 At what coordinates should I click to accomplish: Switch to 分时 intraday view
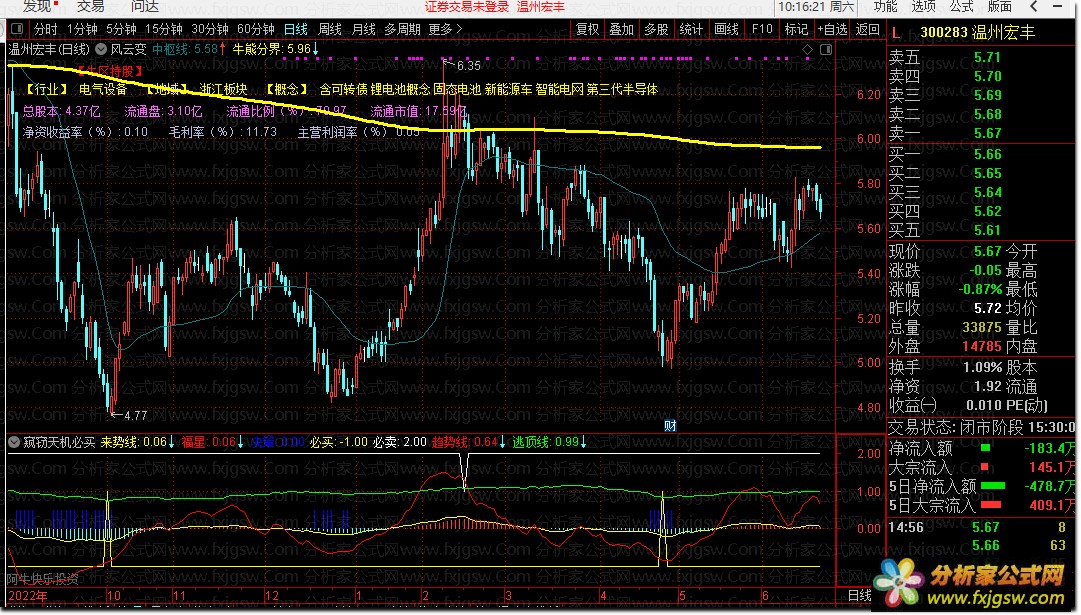coord(46,29)
